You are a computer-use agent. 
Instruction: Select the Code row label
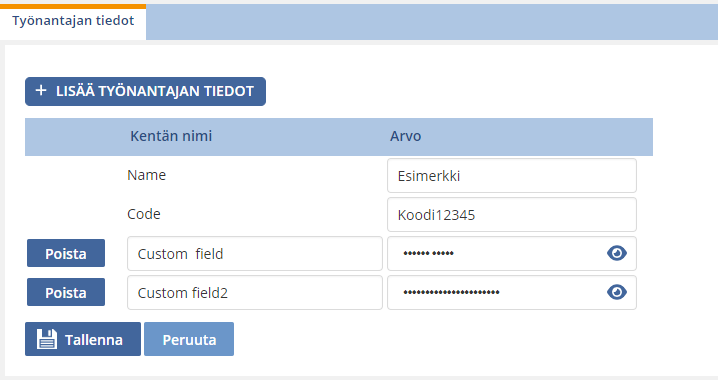[144, 214]
